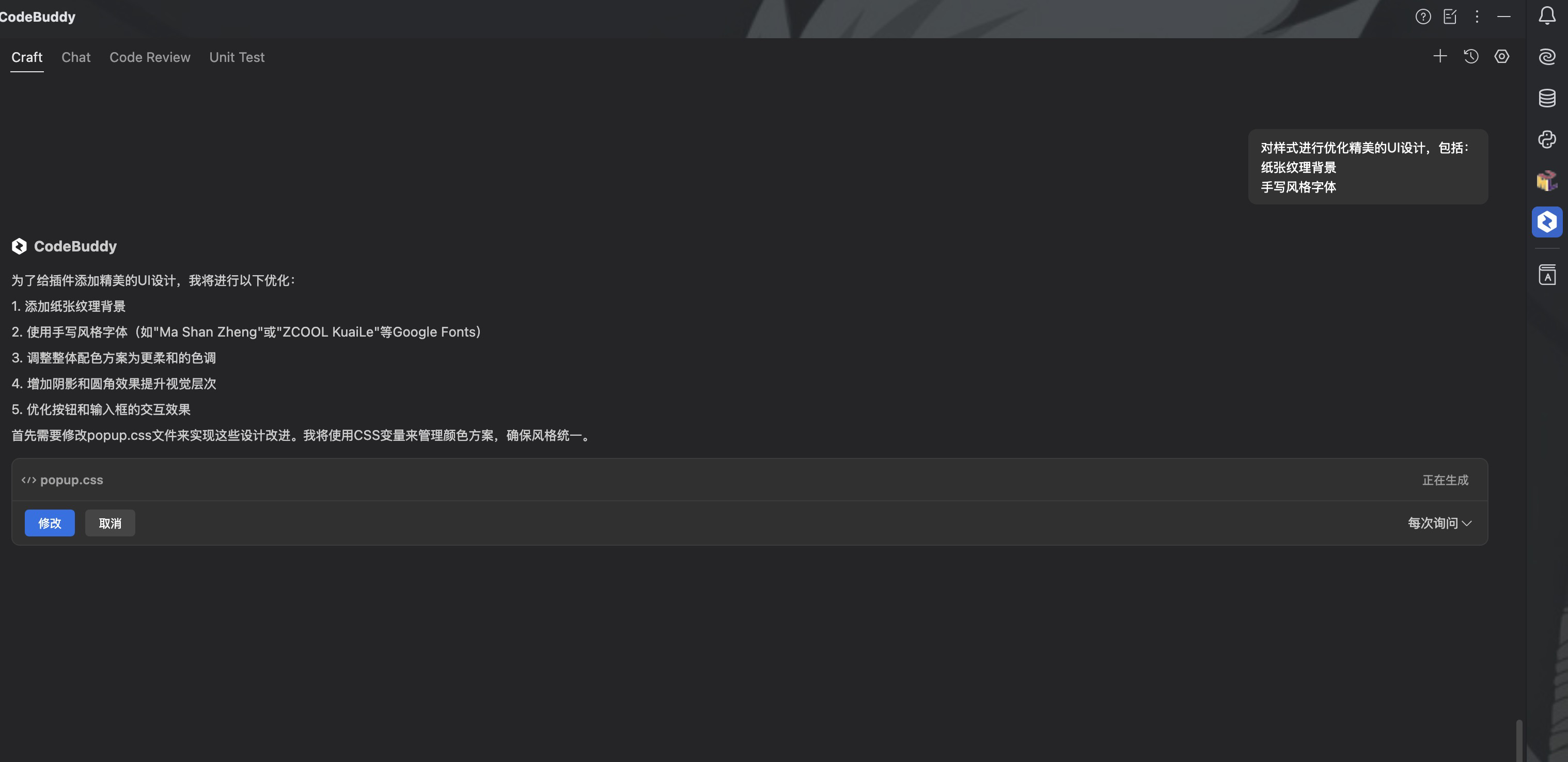Open the Unit Test tab
The image size is (1568, 762).
[237, 57]
